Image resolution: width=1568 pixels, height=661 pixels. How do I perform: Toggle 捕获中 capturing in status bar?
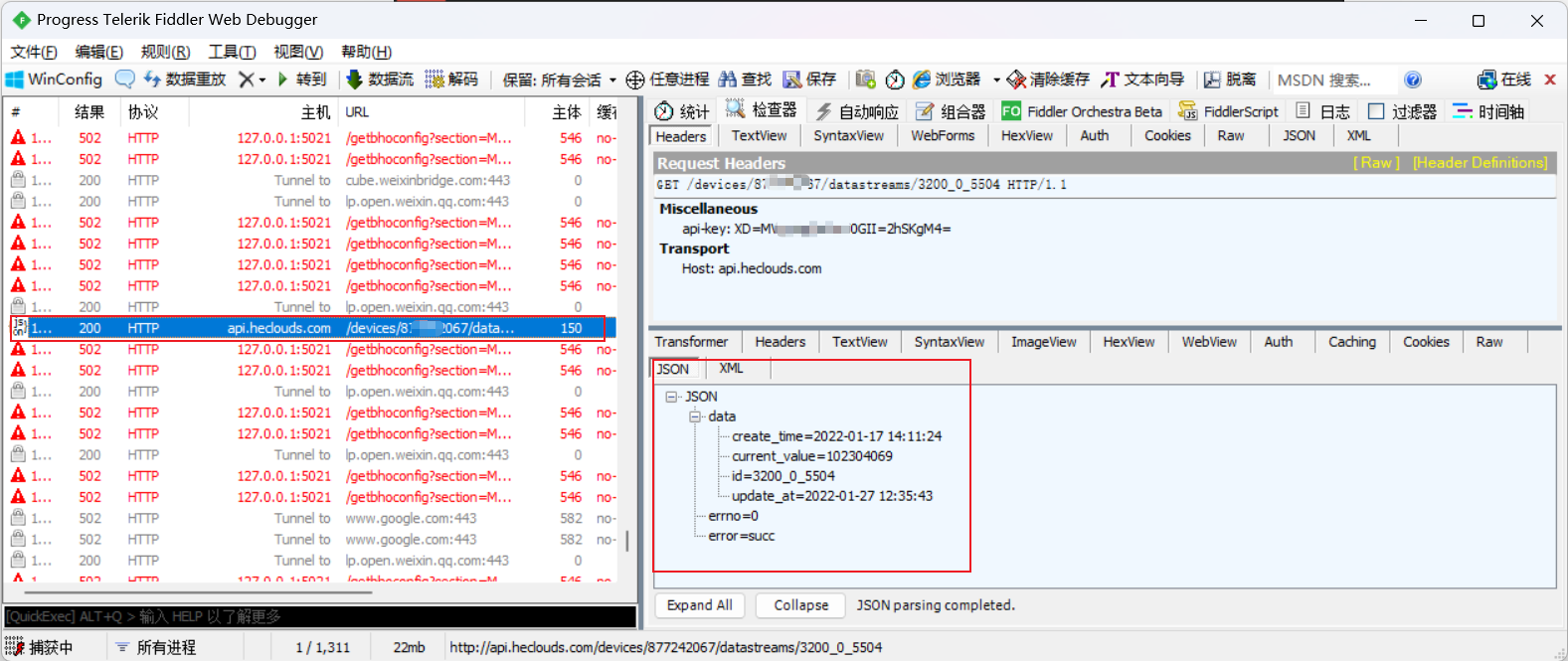click(x=40, y=647)
